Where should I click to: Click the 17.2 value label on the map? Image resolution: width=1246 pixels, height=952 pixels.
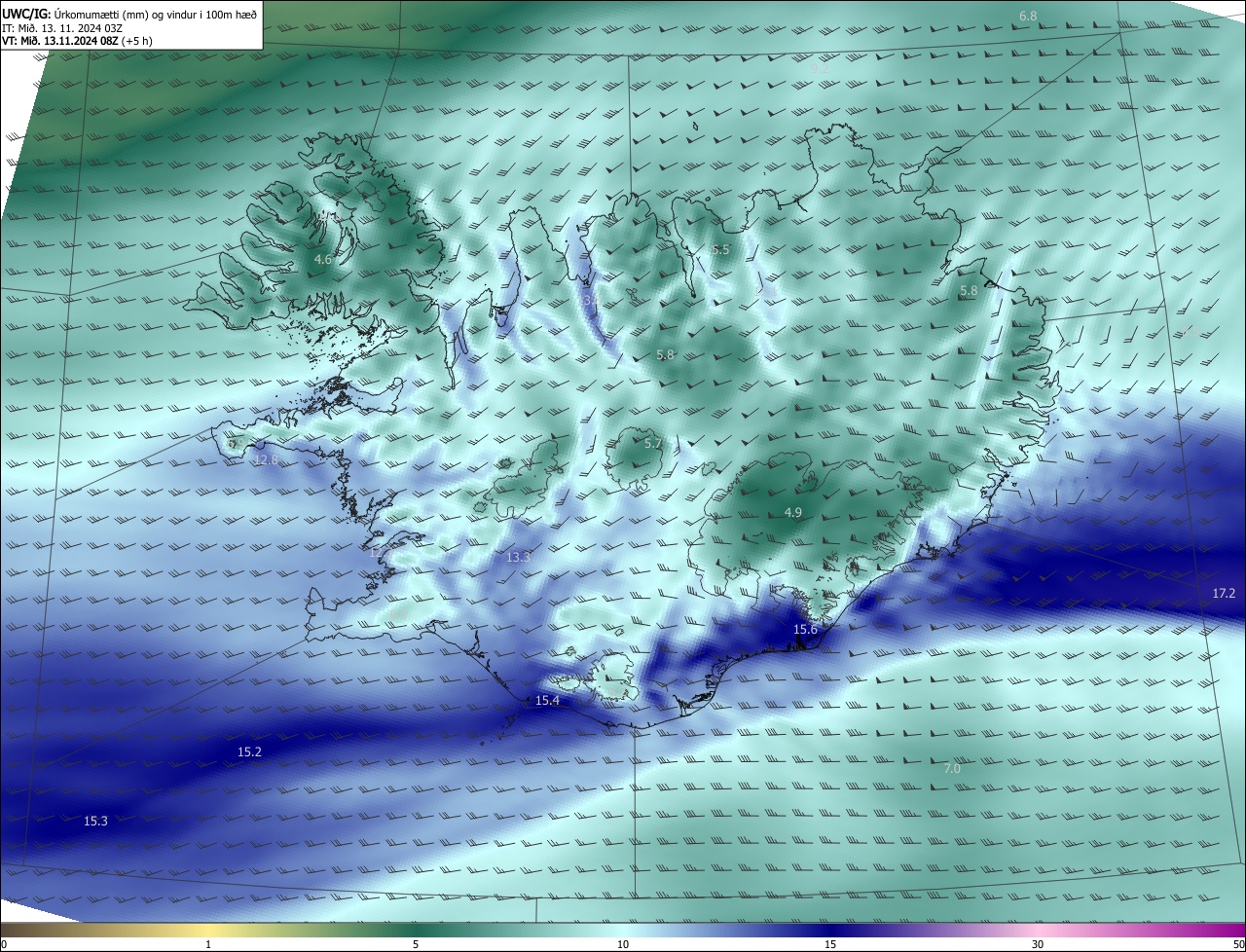(1225, 593)
